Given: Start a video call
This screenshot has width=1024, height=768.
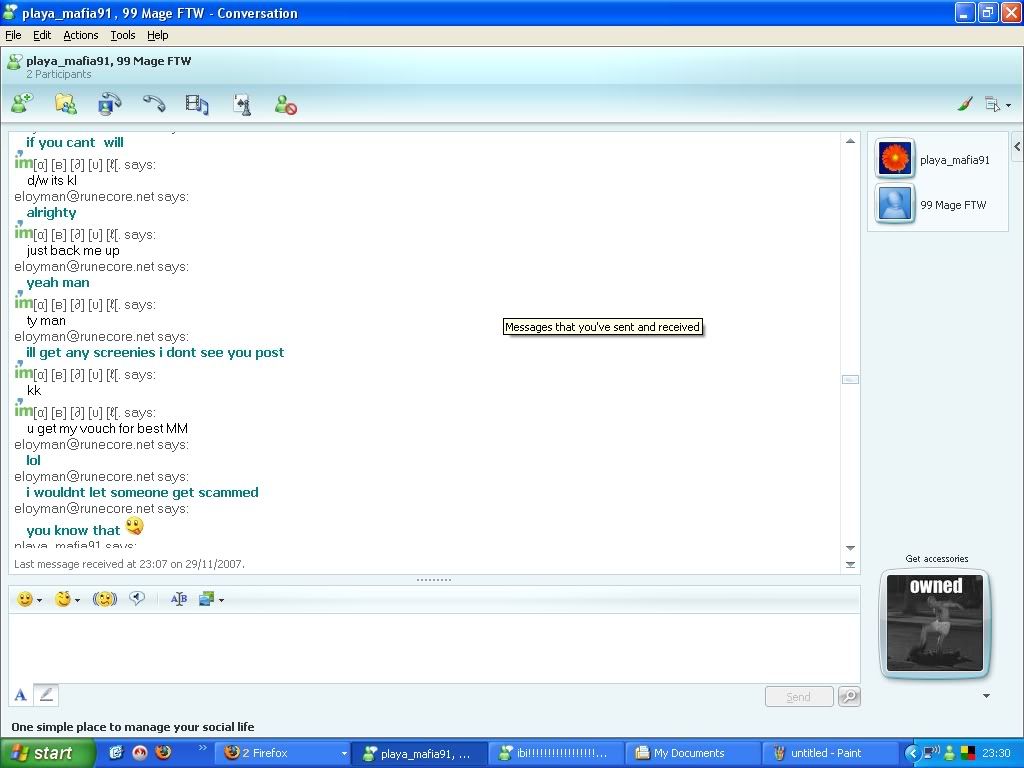Looking at the screenshot, I should (109, 103).
